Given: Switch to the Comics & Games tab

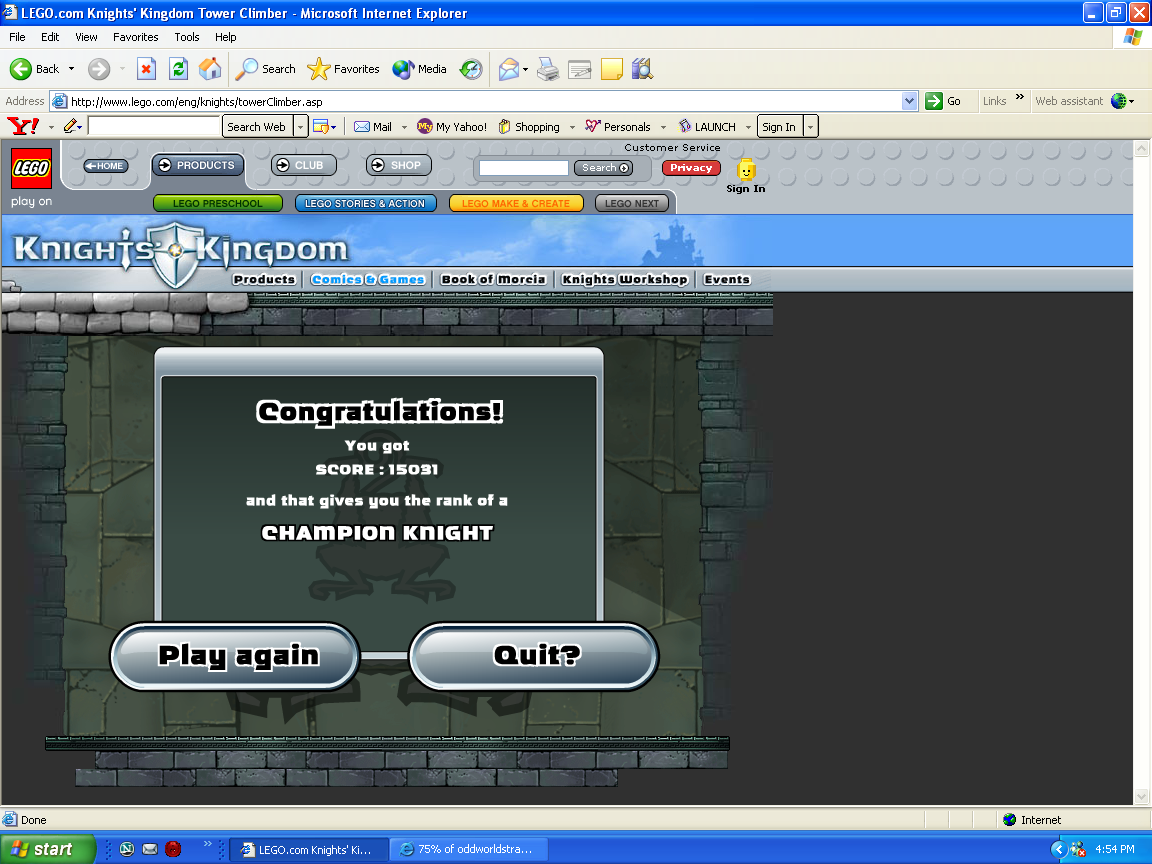Looking at the screenshot, I should [367, 279].
